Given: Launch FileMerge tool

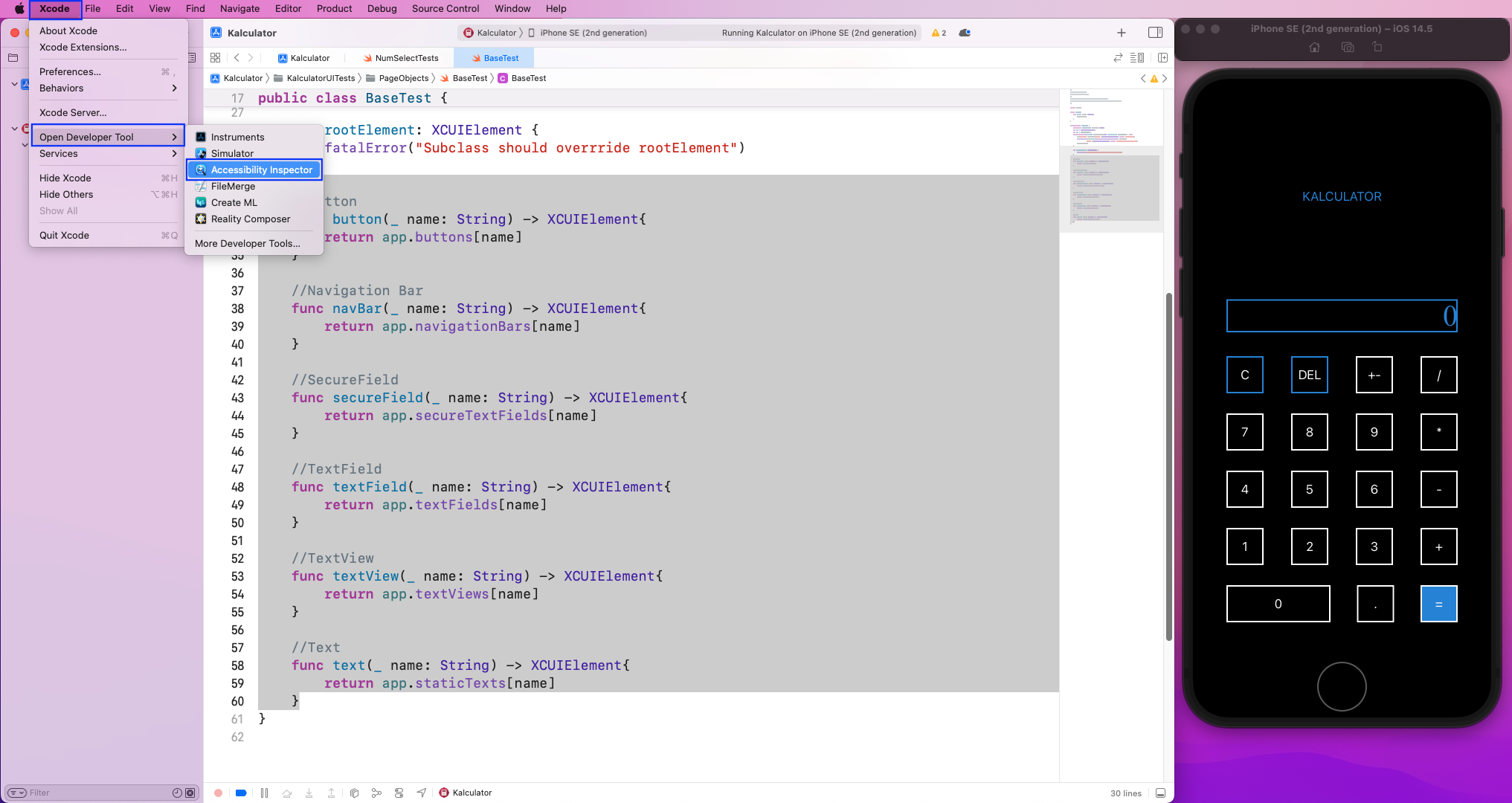Looking at the screenshot, I should click(233, 185).
